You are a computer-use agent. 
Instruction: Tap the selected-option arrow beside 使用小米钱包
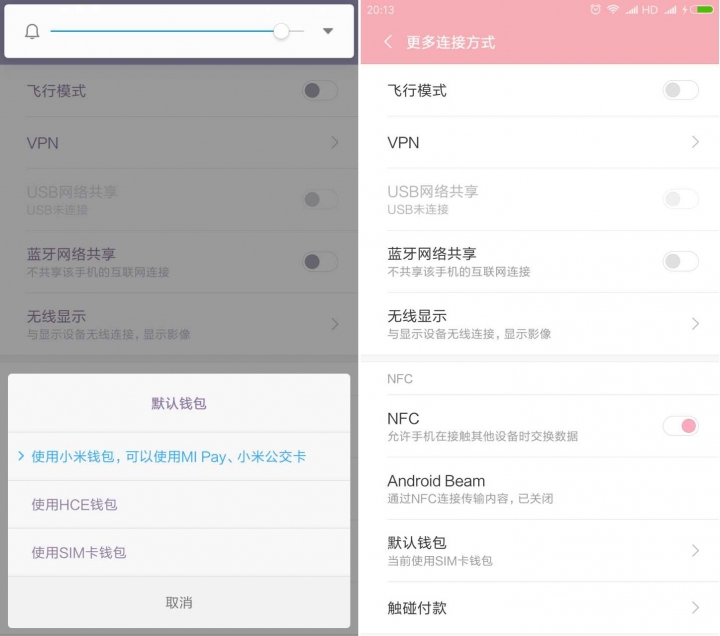click(x=21, y=456)
